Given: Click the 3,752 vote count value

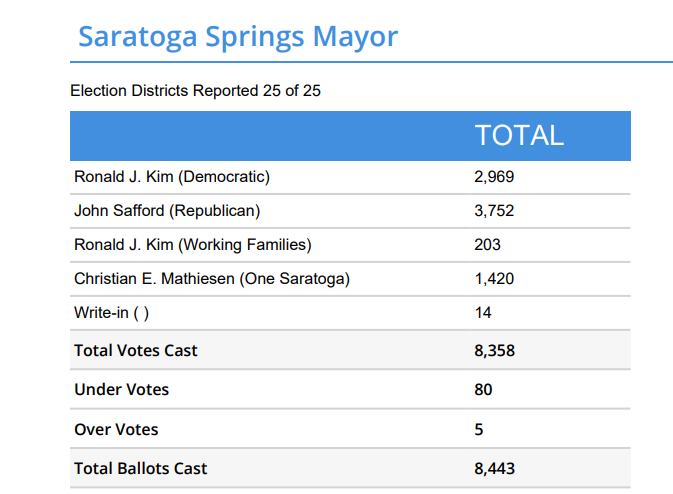Looking at the screenshot, I should [x=494, y=211].
